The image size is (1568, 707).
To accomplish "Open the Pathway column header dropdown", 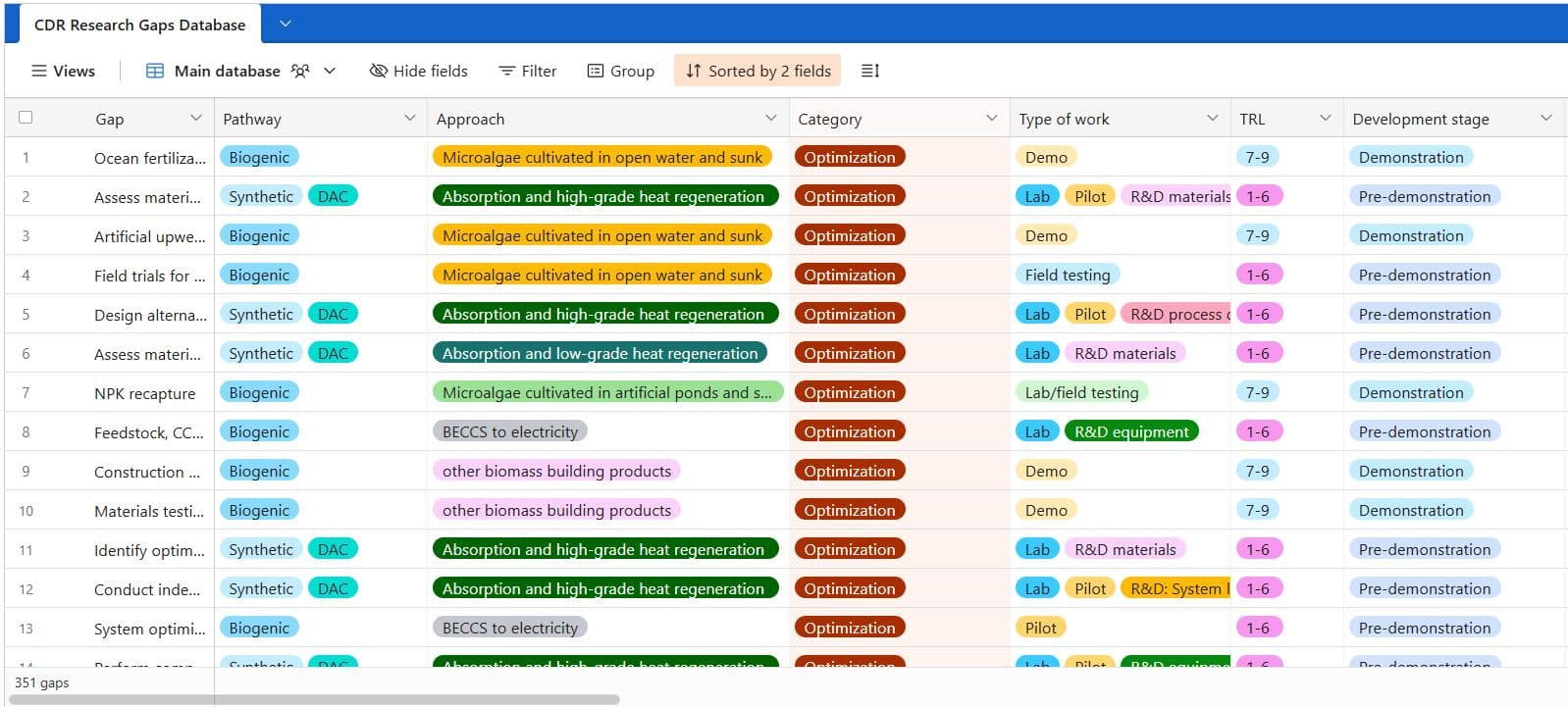I will (409, 118).
